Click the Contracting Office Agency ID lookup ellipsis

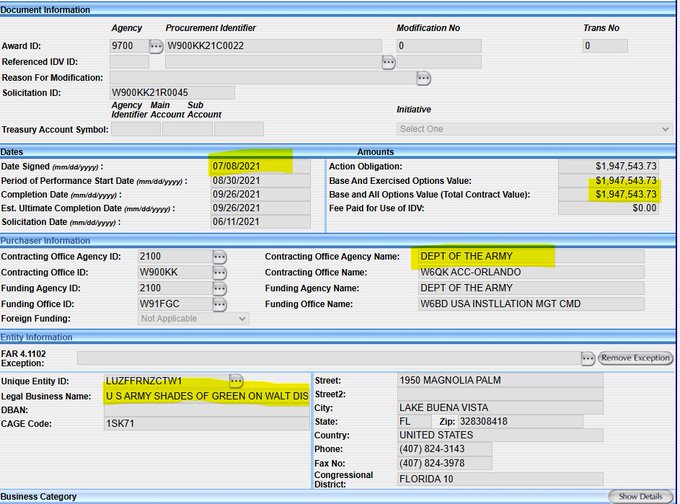pos(220,257)
